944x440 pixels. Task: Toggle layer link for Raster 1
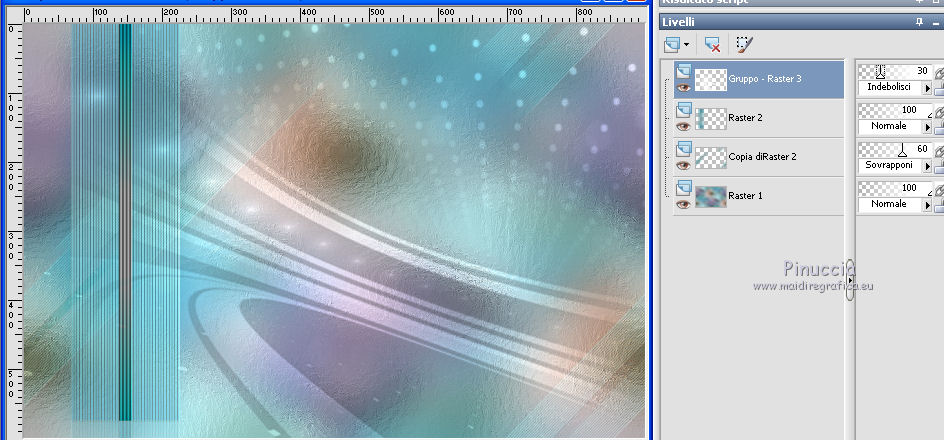[x=939, y=189]
